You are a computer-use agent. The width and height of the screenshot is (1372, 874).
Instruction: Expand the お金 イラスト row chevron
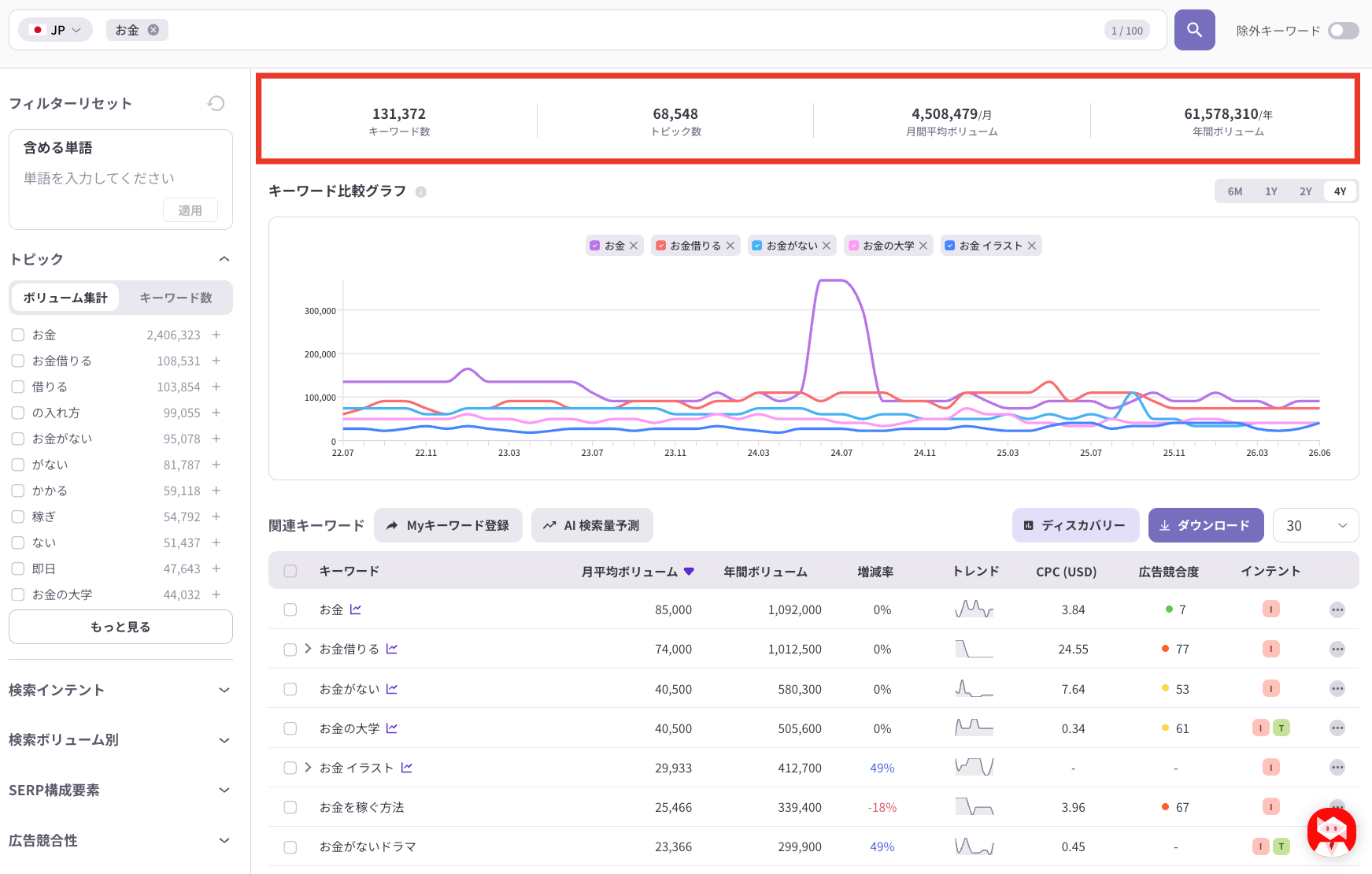point(308,767)
